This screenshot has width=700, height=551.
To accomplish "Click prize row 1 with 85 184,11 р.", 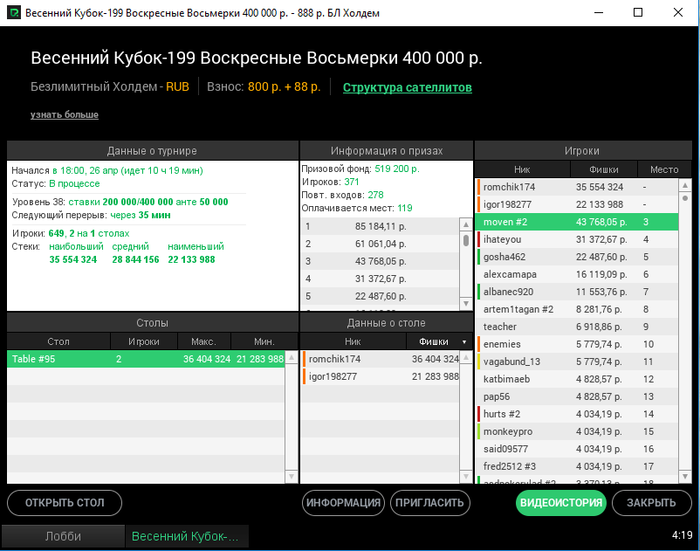I will (380, 226).
